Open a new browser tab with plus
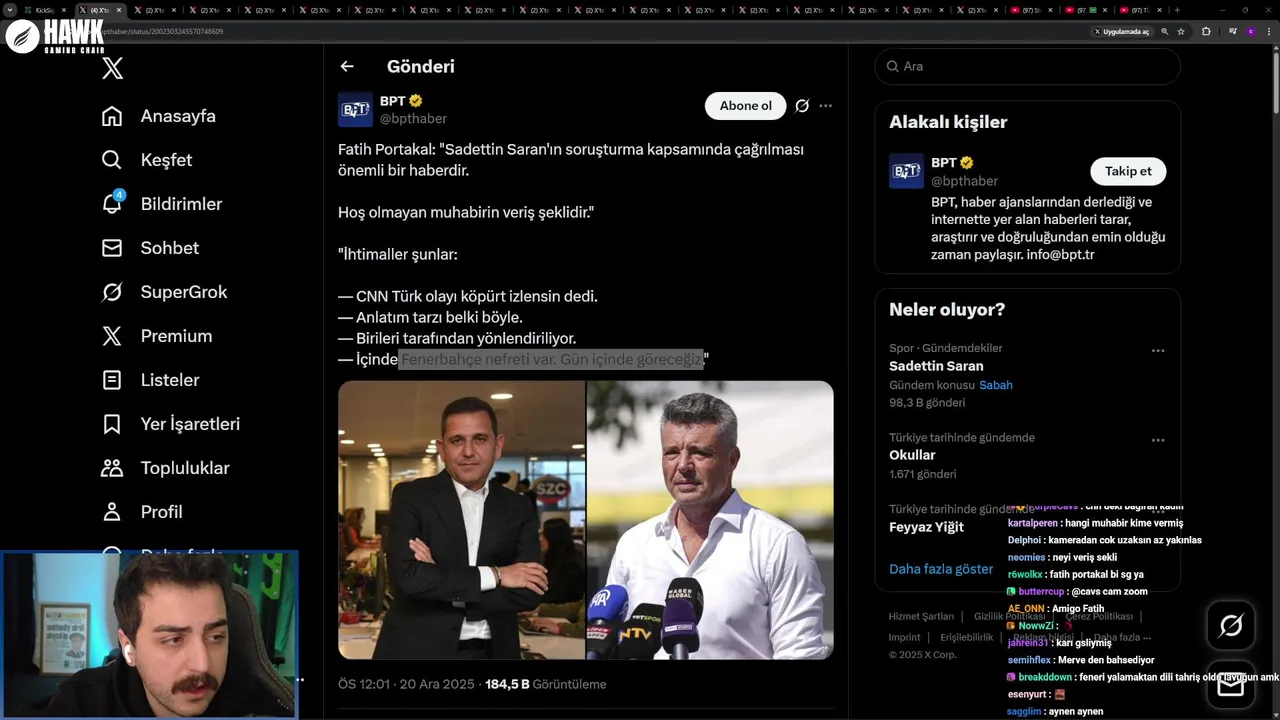This screenshot has height=720, width=1280. [x=1177, y=10]
